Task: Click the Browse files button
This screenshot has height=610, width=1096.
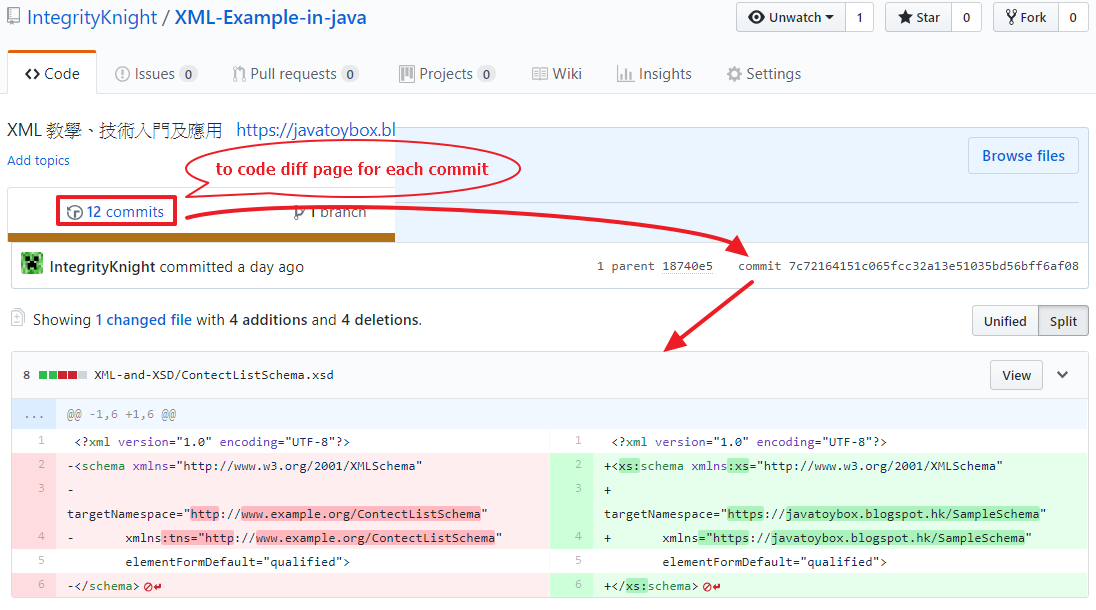Action: coord(1022,156)
